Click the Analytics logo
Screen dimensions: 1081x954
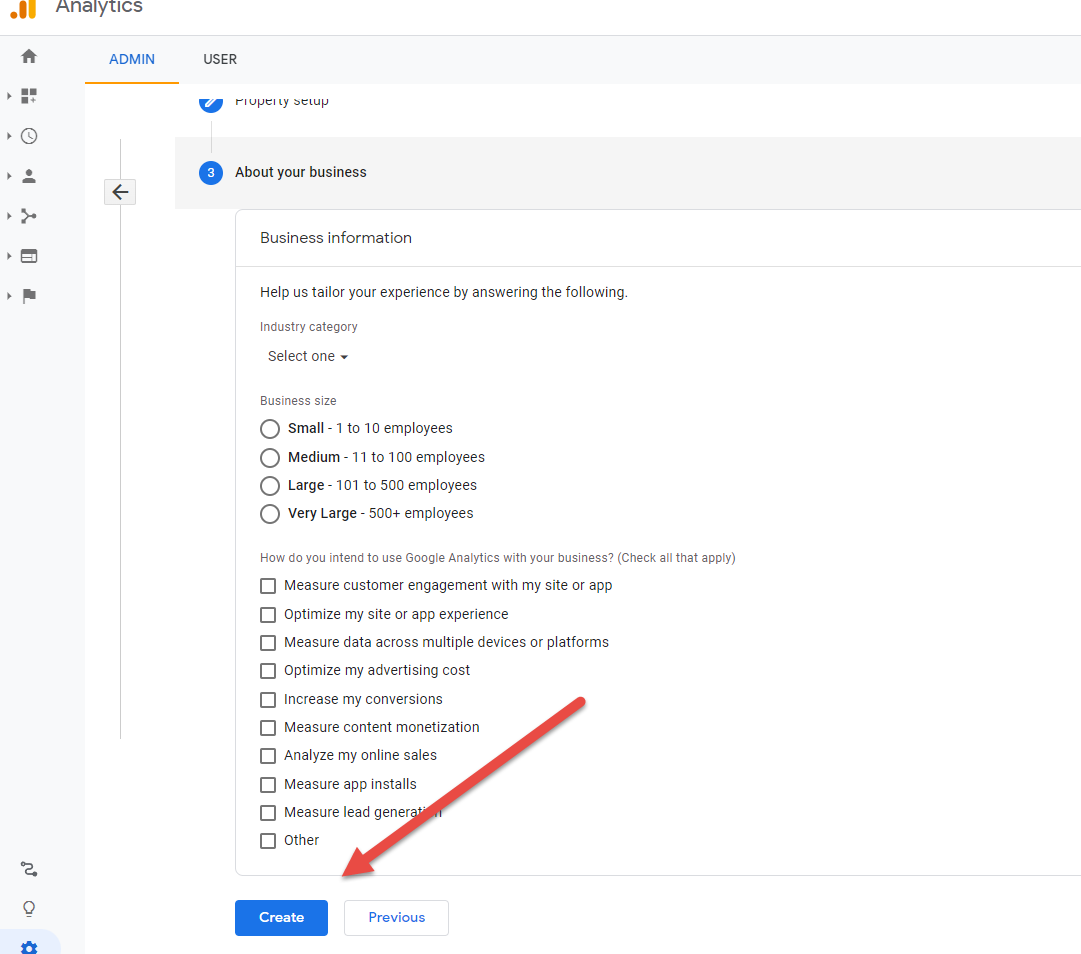(23, 9)
